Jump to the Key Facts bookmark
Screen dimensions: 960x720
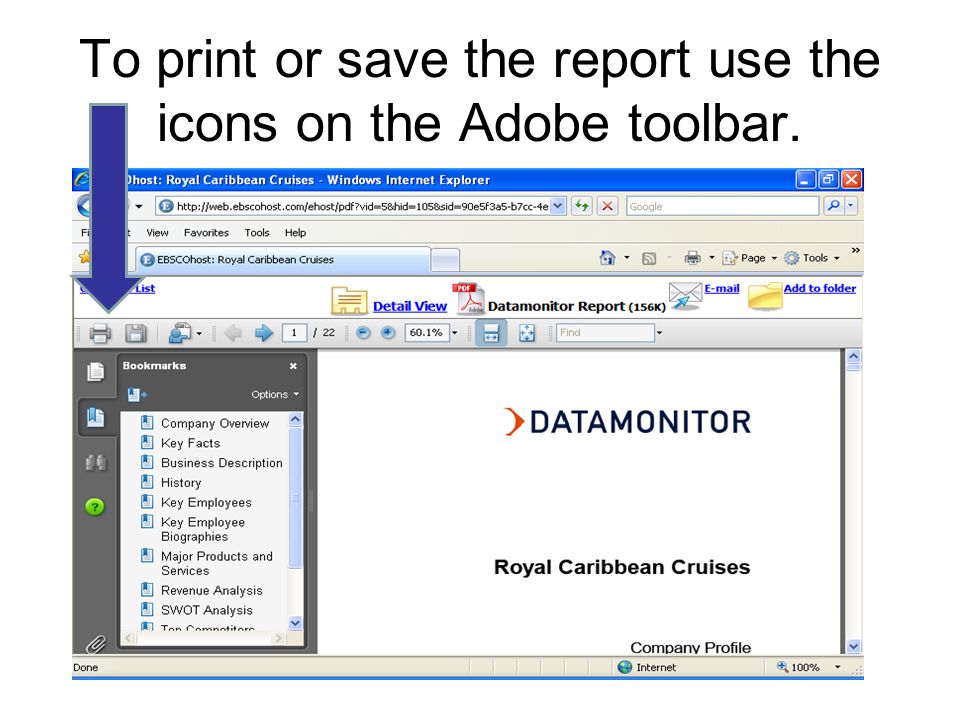(190, 443)
